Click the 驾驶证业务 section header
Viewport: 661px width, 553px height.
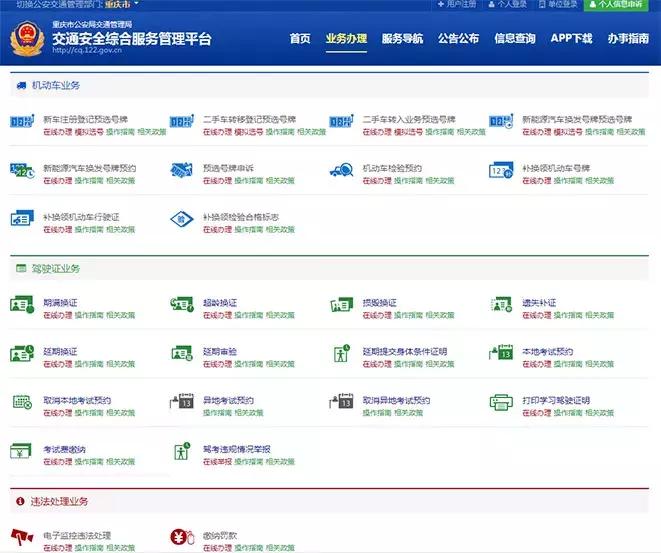pos(329,268)
